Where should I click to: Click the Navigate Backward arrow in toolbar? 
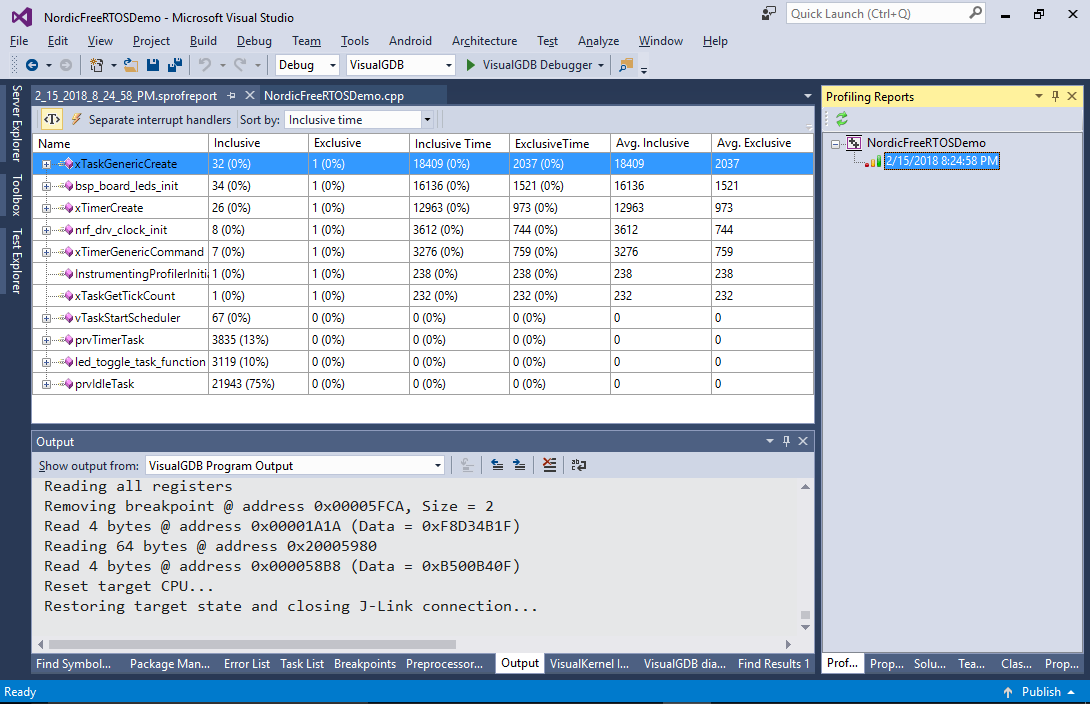[32, 65]
